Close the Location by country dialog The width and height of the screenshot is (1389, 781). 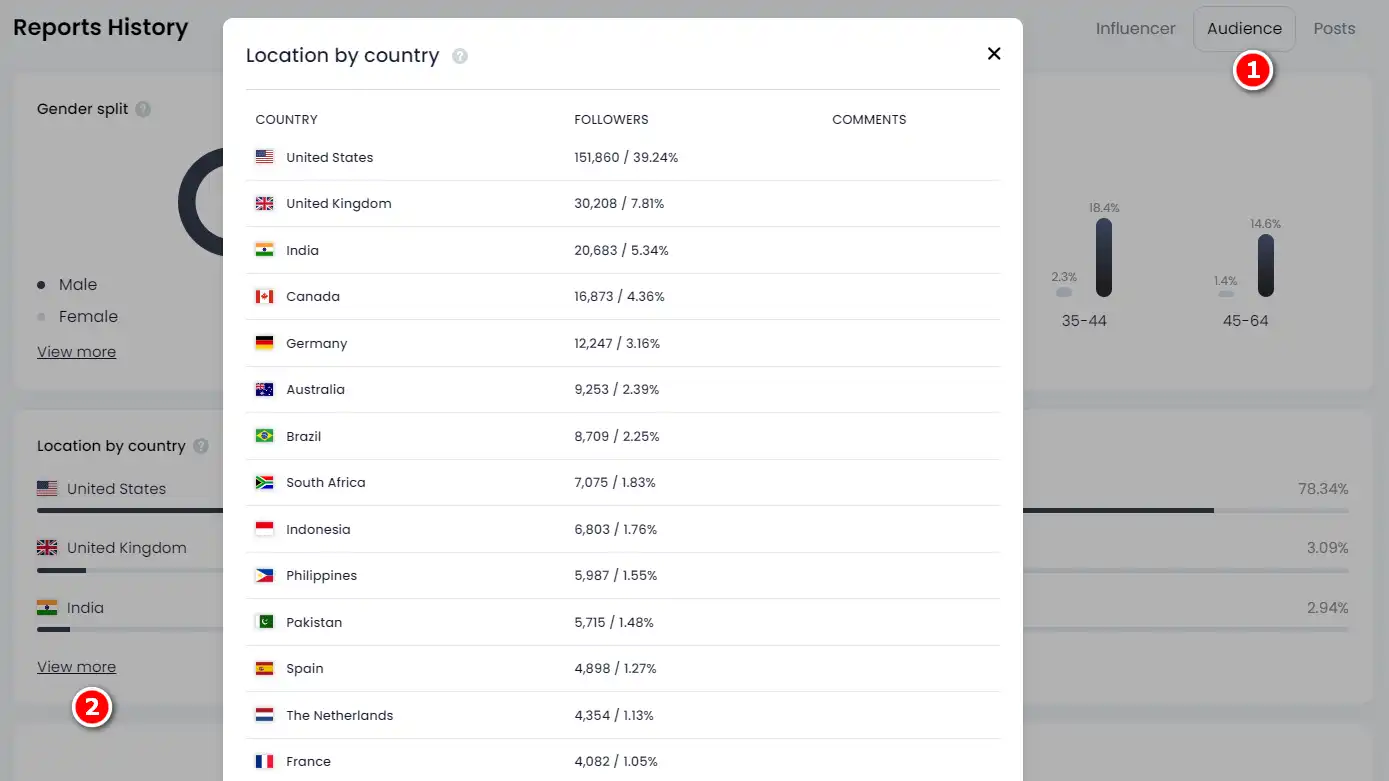pyautogui.click(x=994, y=54)
